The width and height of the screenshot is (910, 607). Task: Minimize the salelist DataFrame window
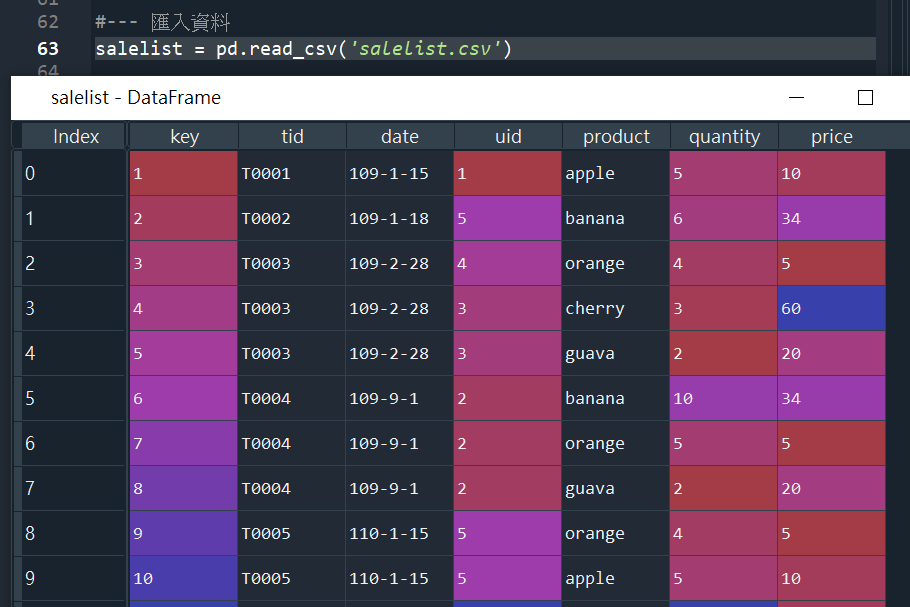[796, 98]
